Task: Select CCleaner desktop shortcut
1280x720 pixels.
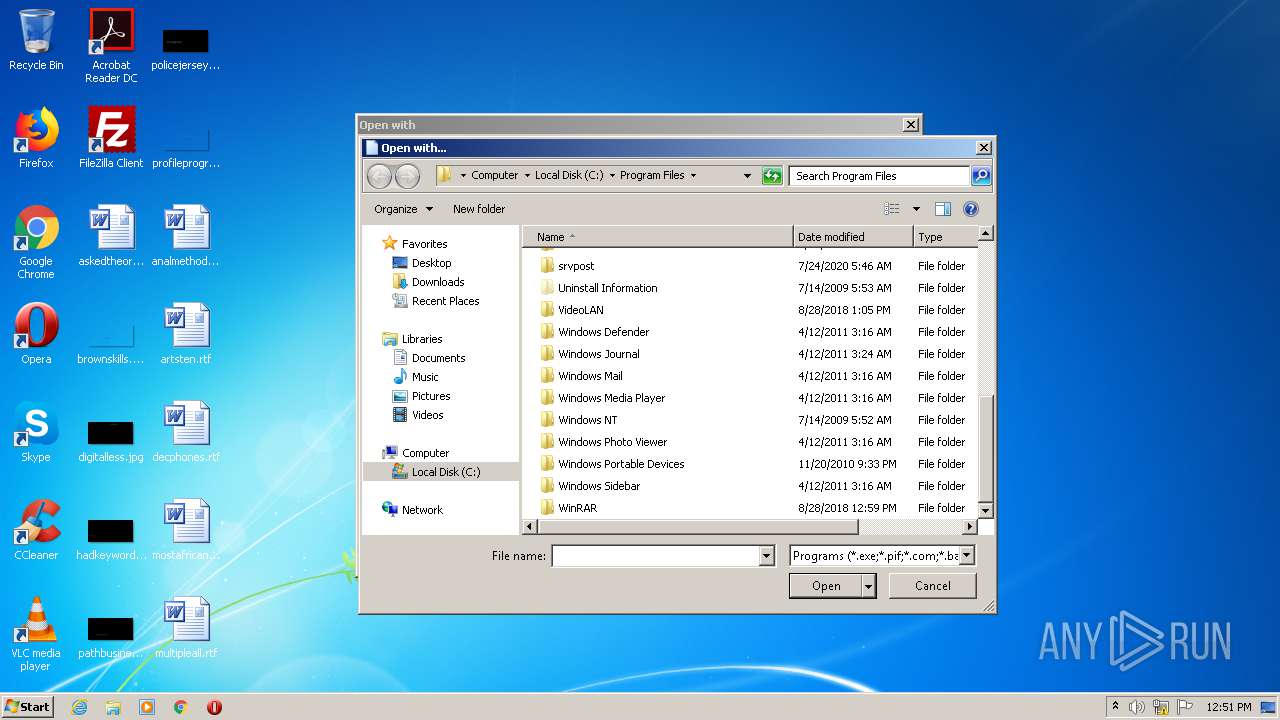Action: click(x=36, y=530)
